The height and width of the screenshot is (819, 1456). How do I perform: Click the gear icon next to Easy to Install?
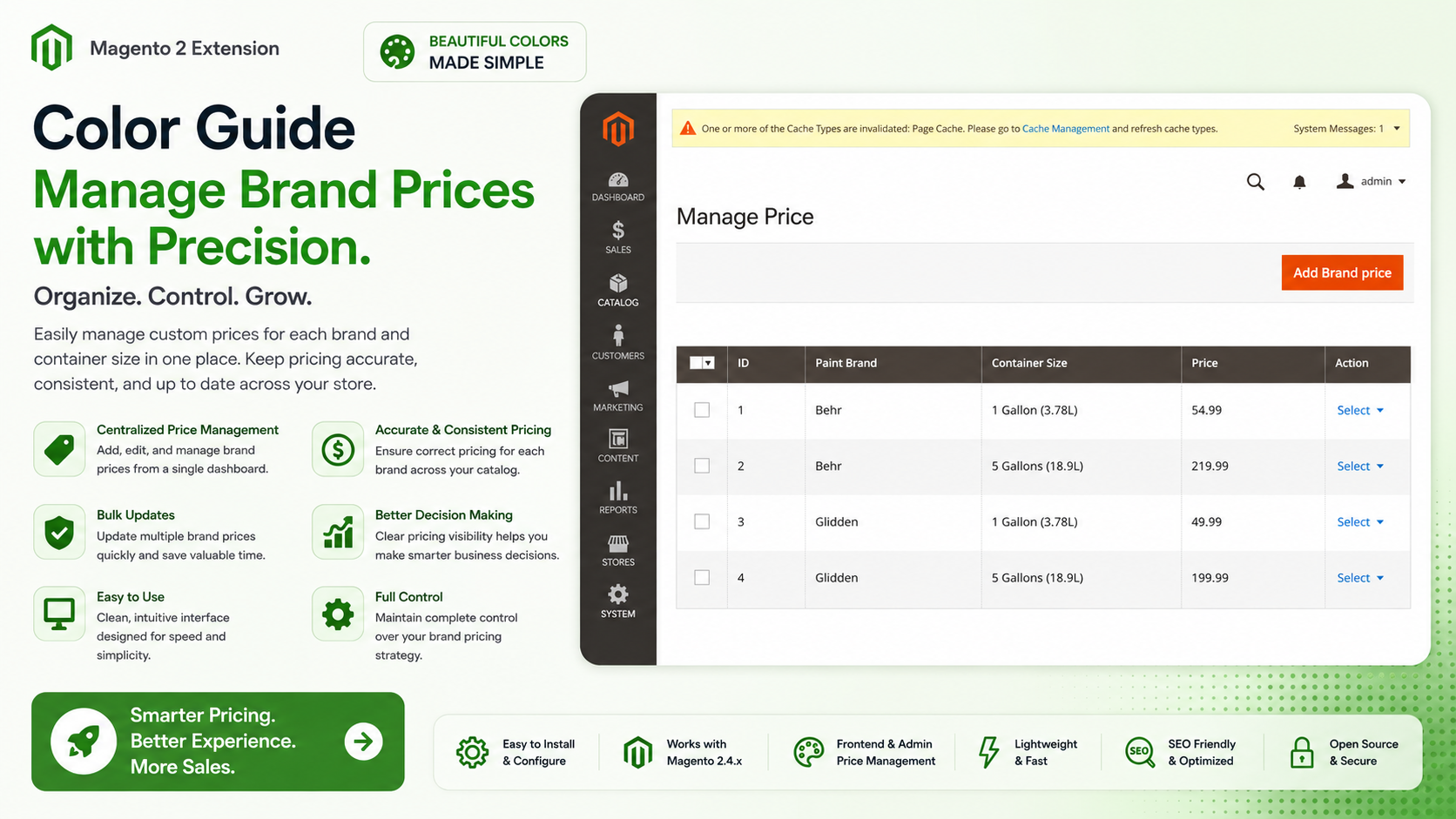click(x=472, y=752)
